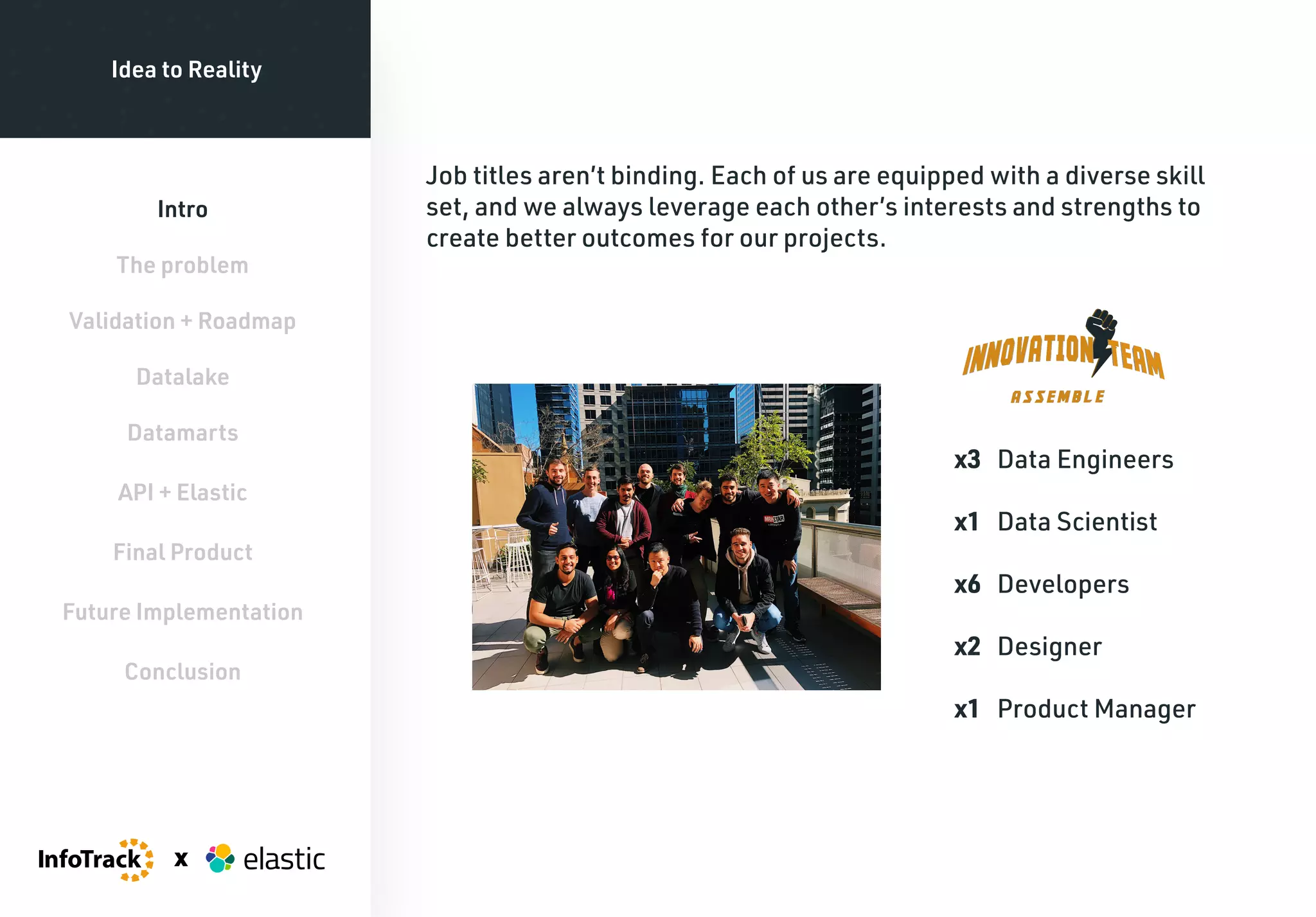Viewport: 1316px width, 917px height.
Task: Click the Developers role text
Action: pyautogui.click(x=1063, y=585)
